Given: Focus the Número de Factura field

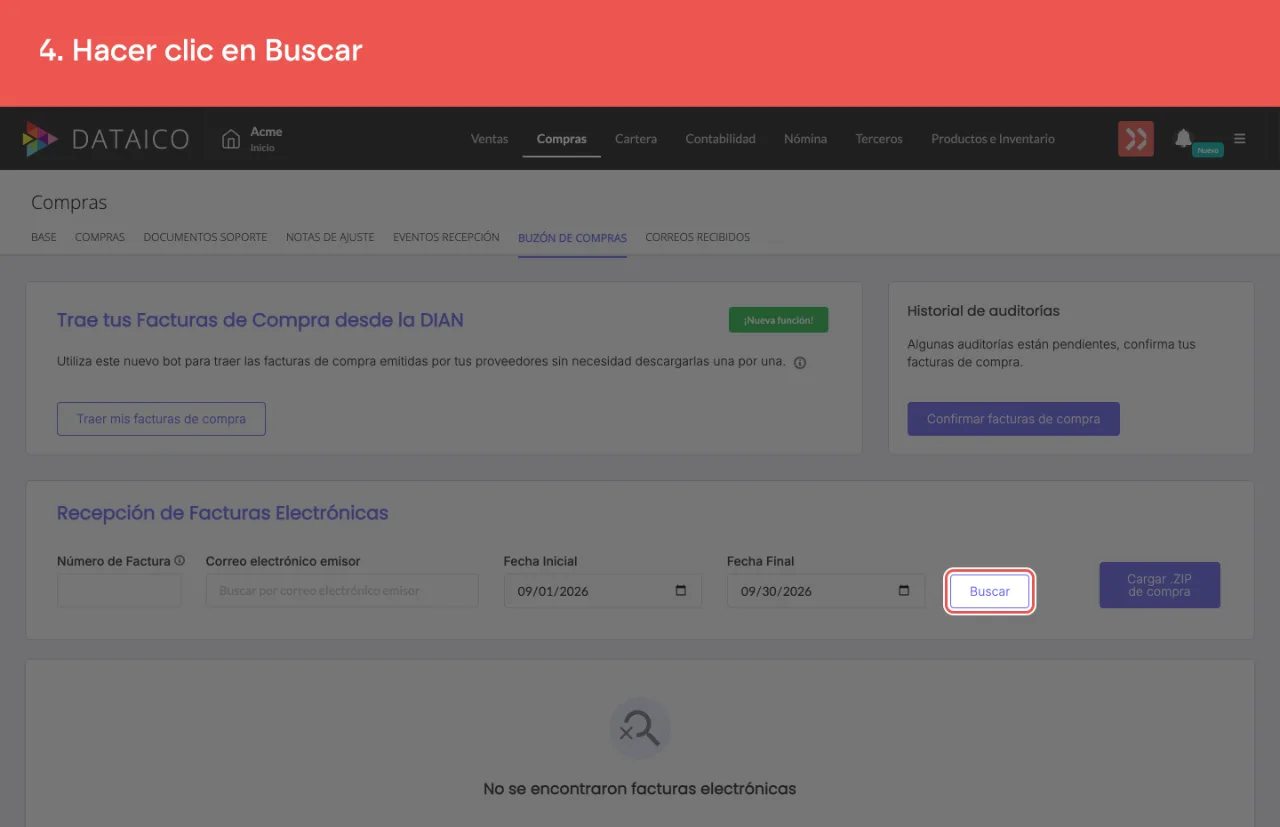Looking at the screenshot, I should (119, 590).
